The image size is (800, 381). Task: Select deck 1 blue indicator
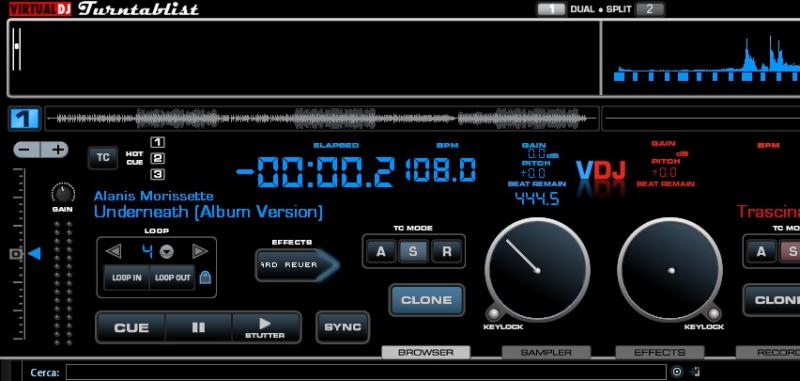[x=24, y=119]
